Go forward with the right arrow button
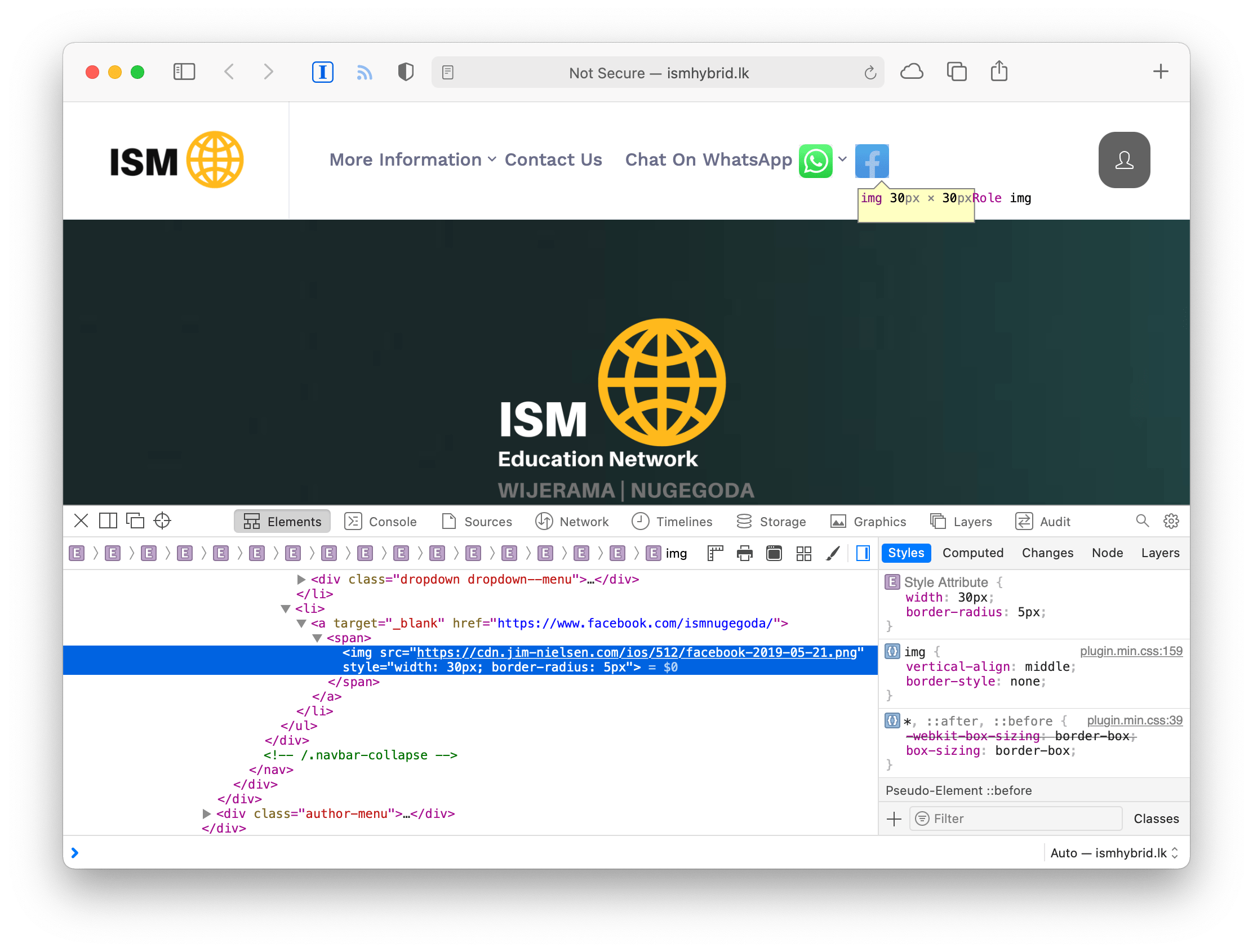Image resolution: width=1253 pixels, height=952 pixels. (x=269, y=72)
